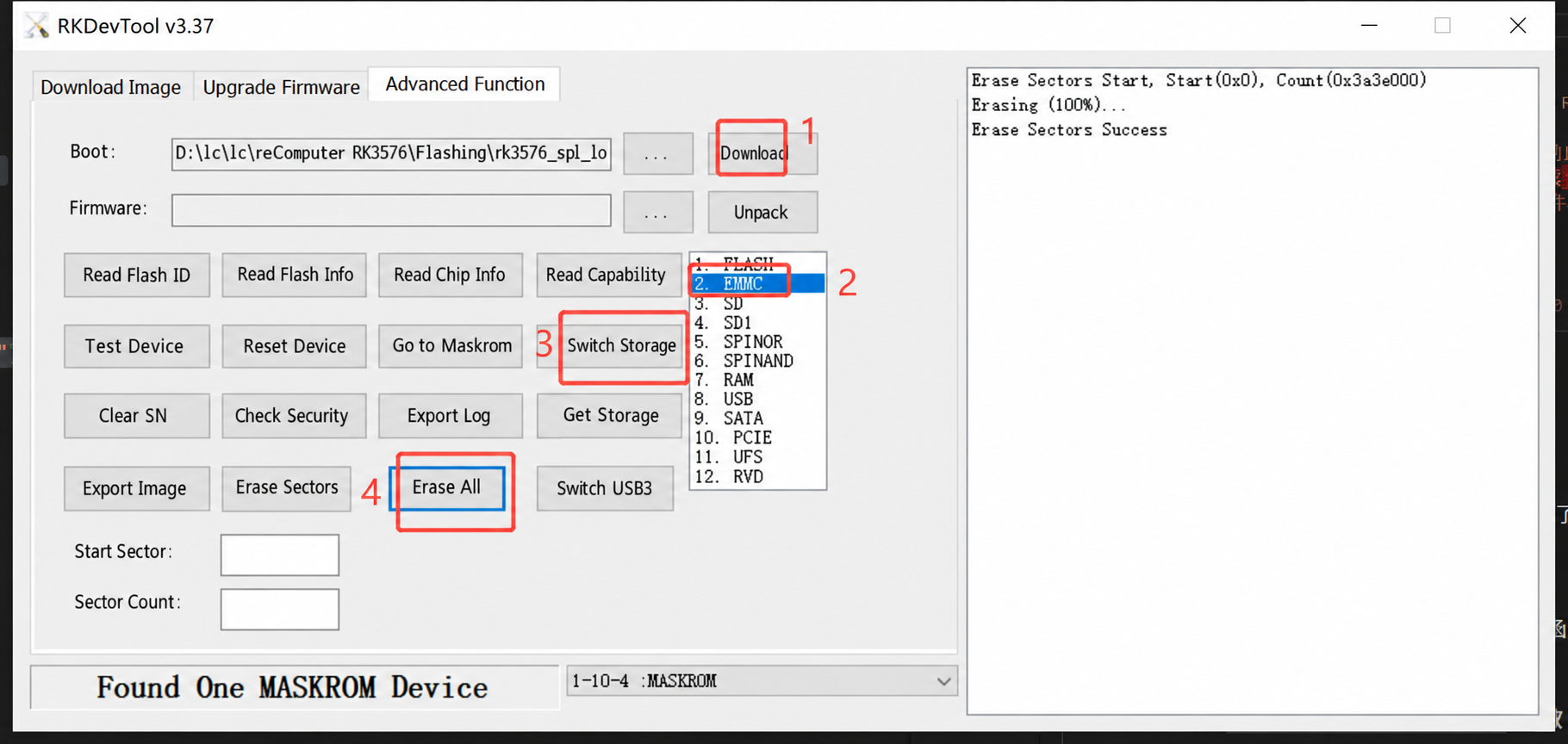This screenshot has height=744, width=1568.
Task: Click Erase Sectors
Action: pos(287,488)
